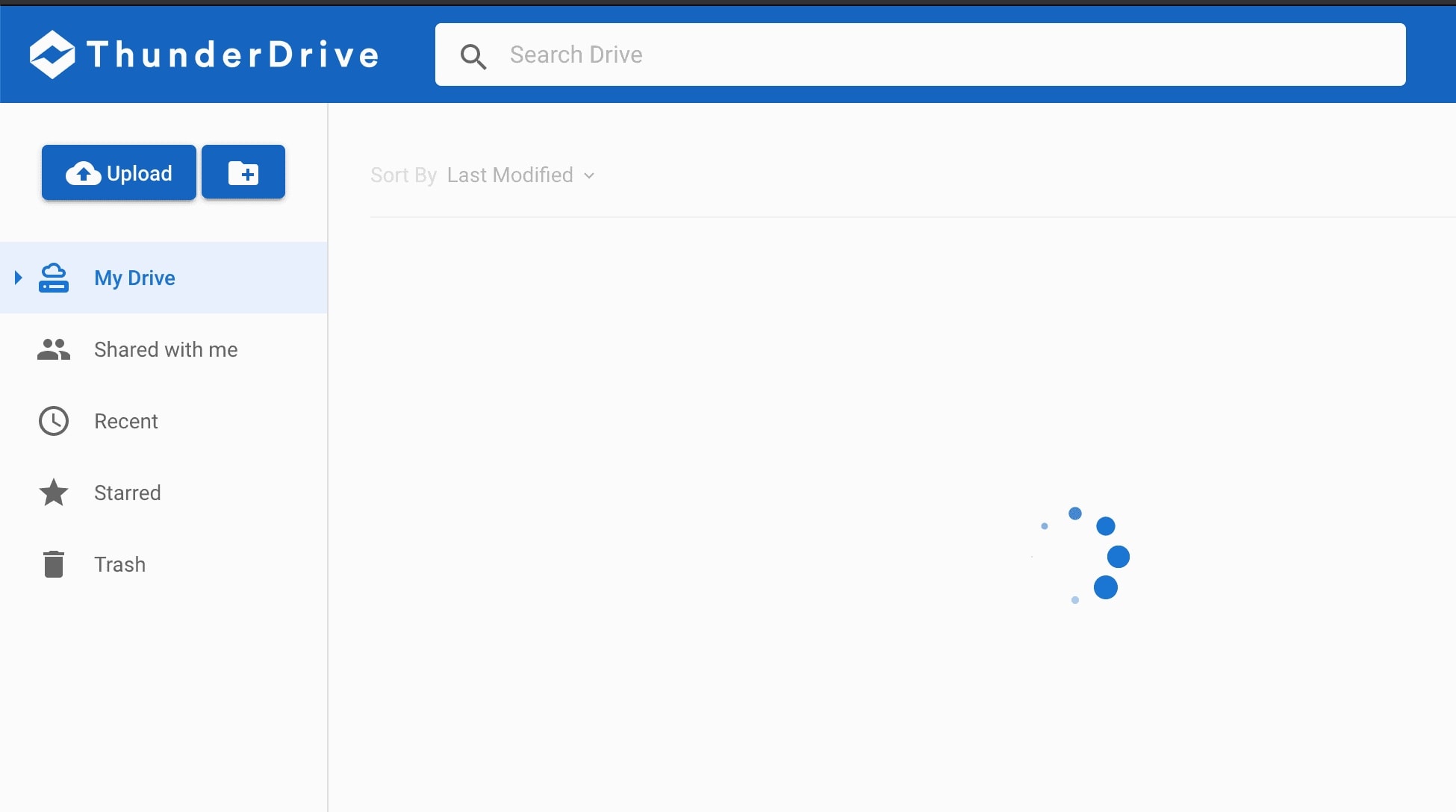Viewport: 1456px width, 812px height.
Task: Select My Drive in the sidebar
Action: (164, 278)
